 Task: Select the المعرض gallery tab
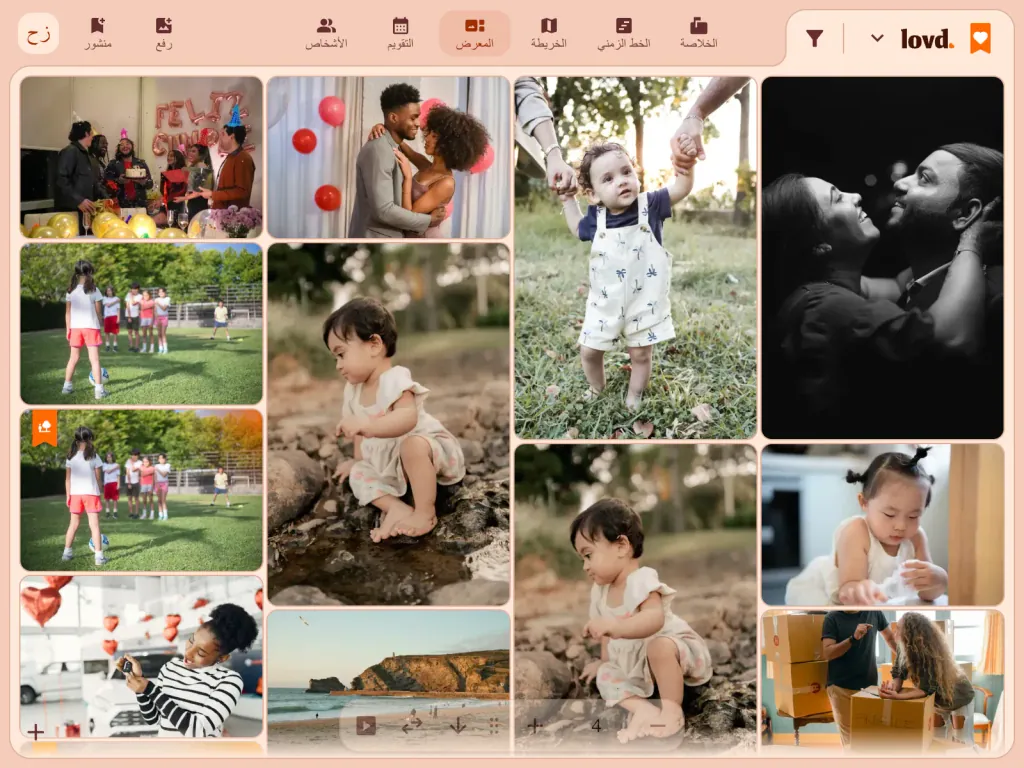tap(475, 33)
